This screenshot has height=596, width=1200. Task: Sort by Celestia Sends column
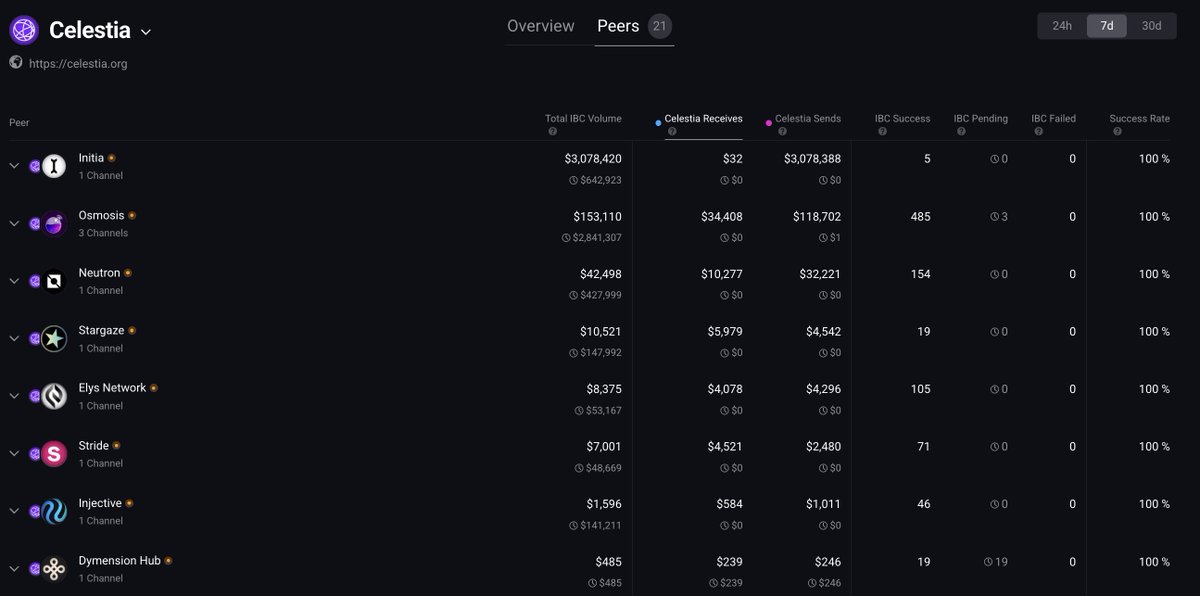point(808,118)
